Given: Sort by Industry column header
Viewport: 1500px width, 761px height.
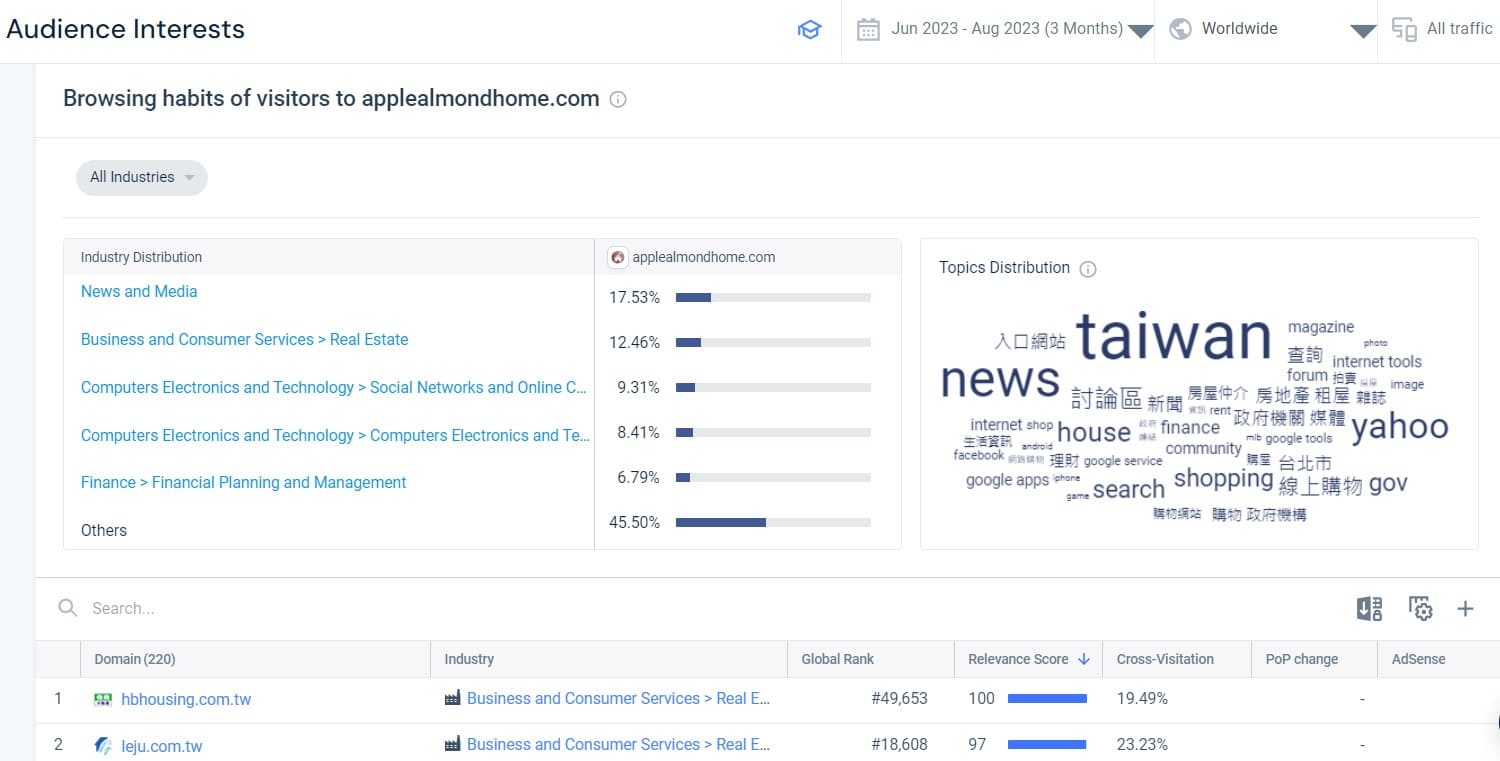Looking at the screenshot, I should 469,659.
